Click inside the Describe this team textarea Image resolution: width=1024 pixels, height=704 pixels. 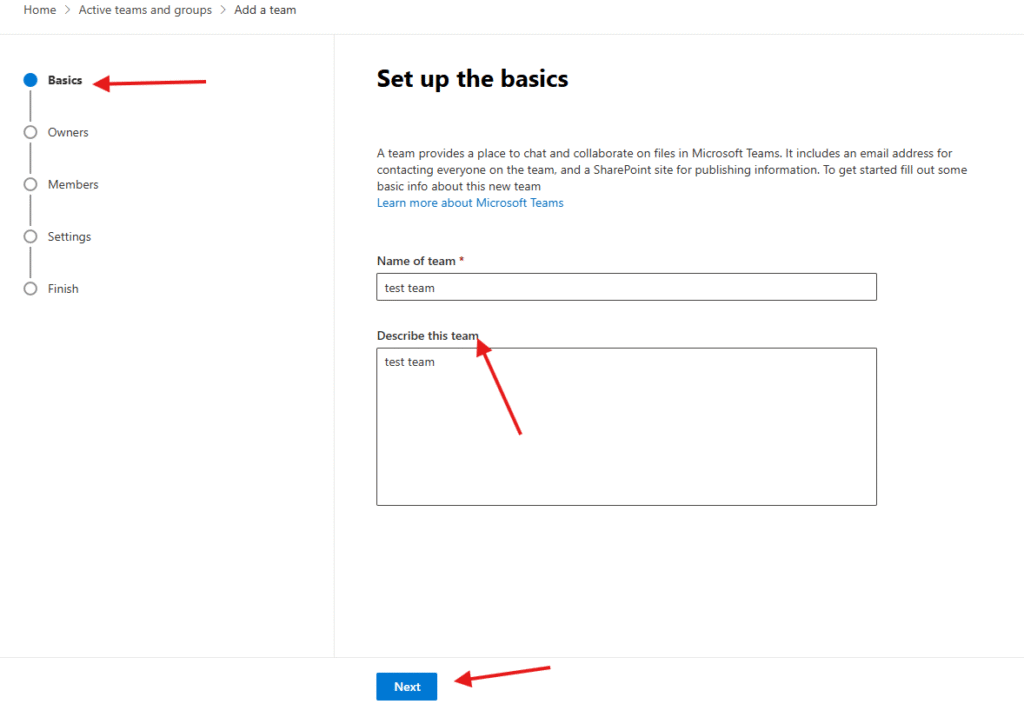pyautogui.click(x=626, y=430)
